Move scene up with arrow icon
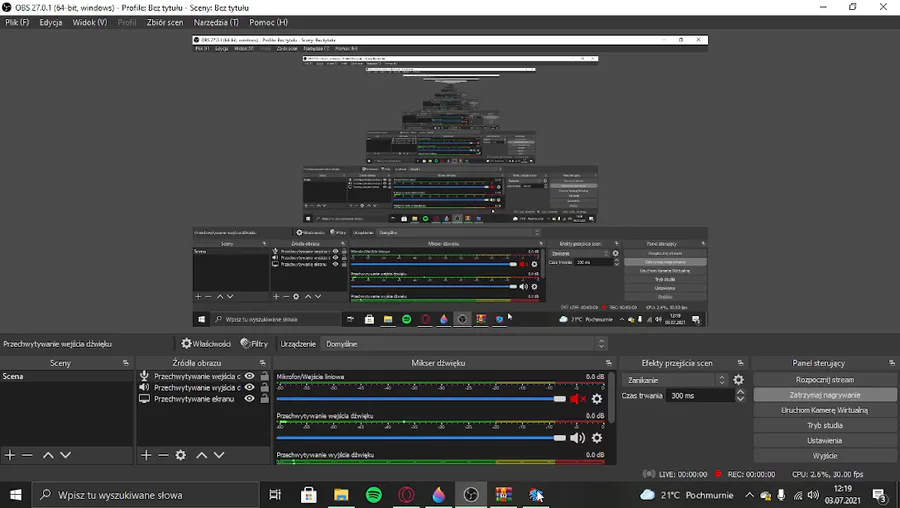 (x=48, y=455)
